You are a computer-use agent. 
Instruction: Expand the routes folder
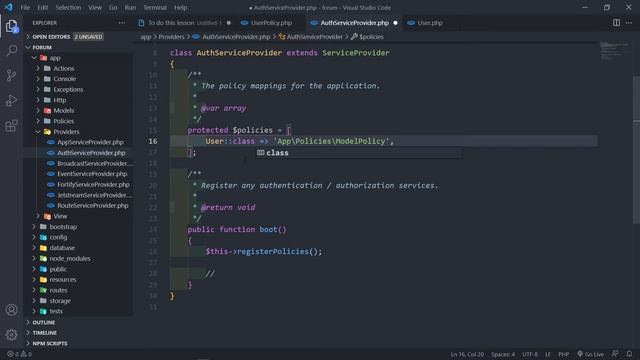point(58,290)
